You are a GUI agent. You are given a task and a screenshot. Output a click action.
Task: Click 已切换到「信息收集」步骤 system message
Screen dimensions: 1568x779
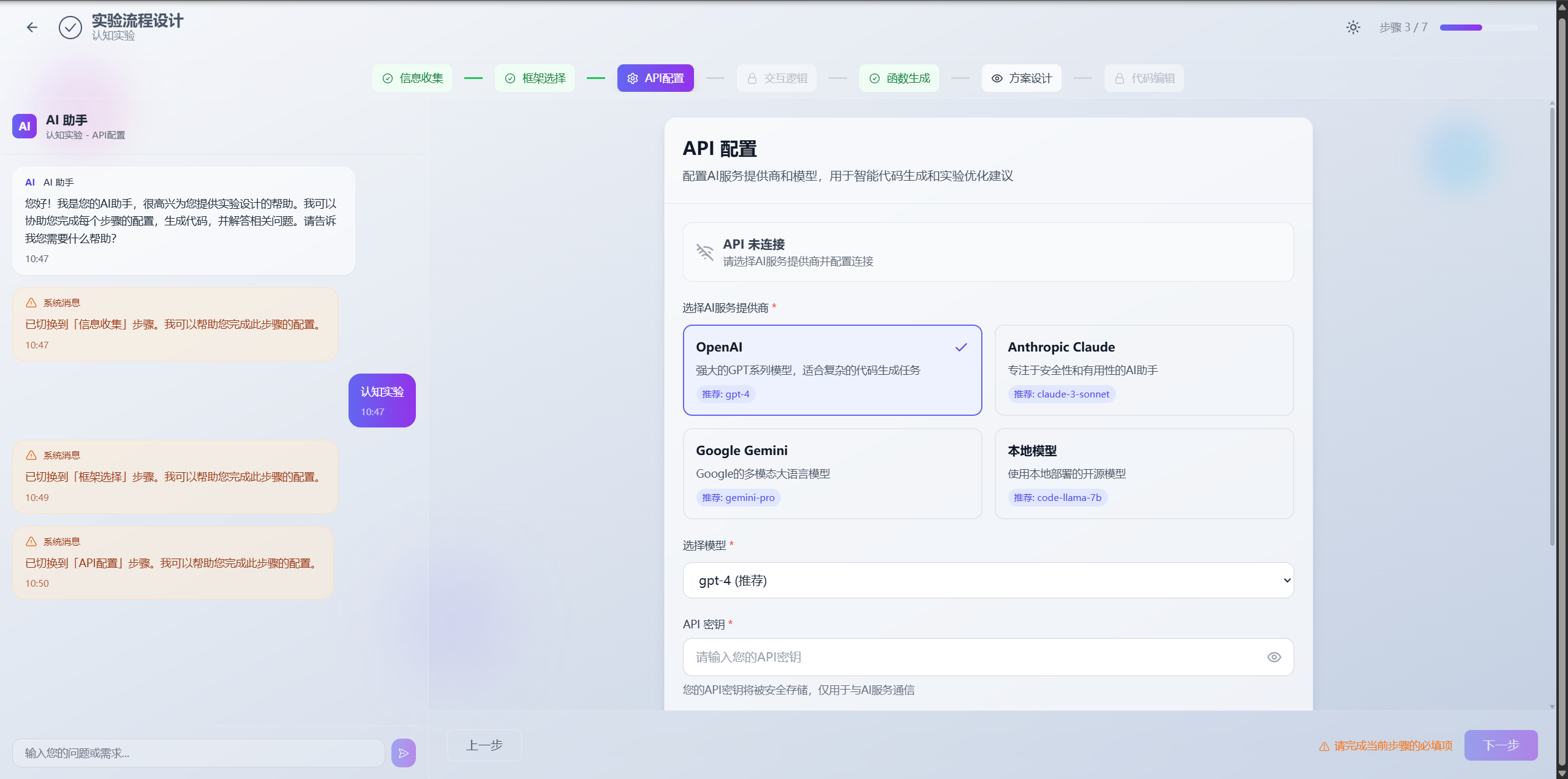click(x=175, y=324)
